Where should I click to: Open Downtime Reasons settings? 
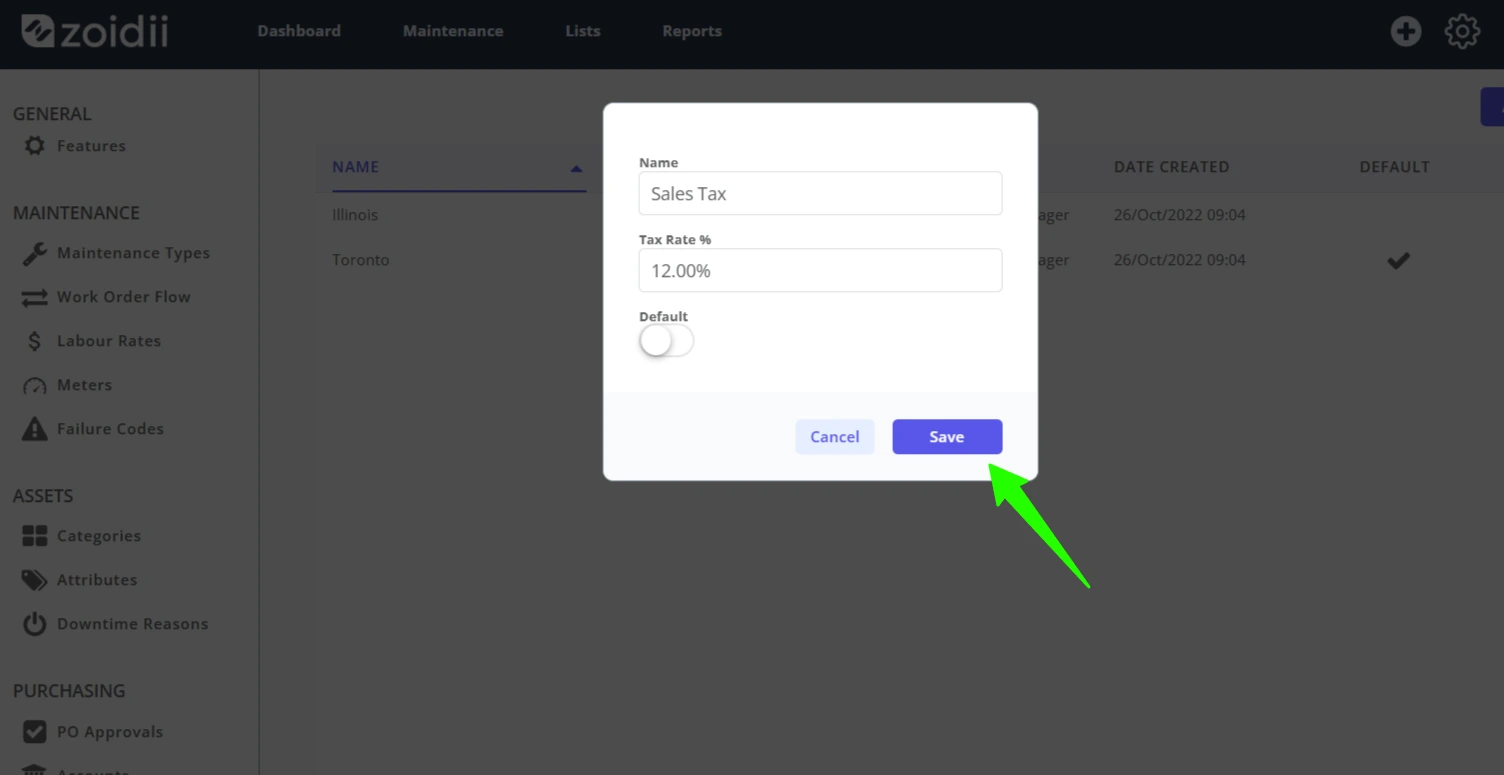(x=132, y=624)
